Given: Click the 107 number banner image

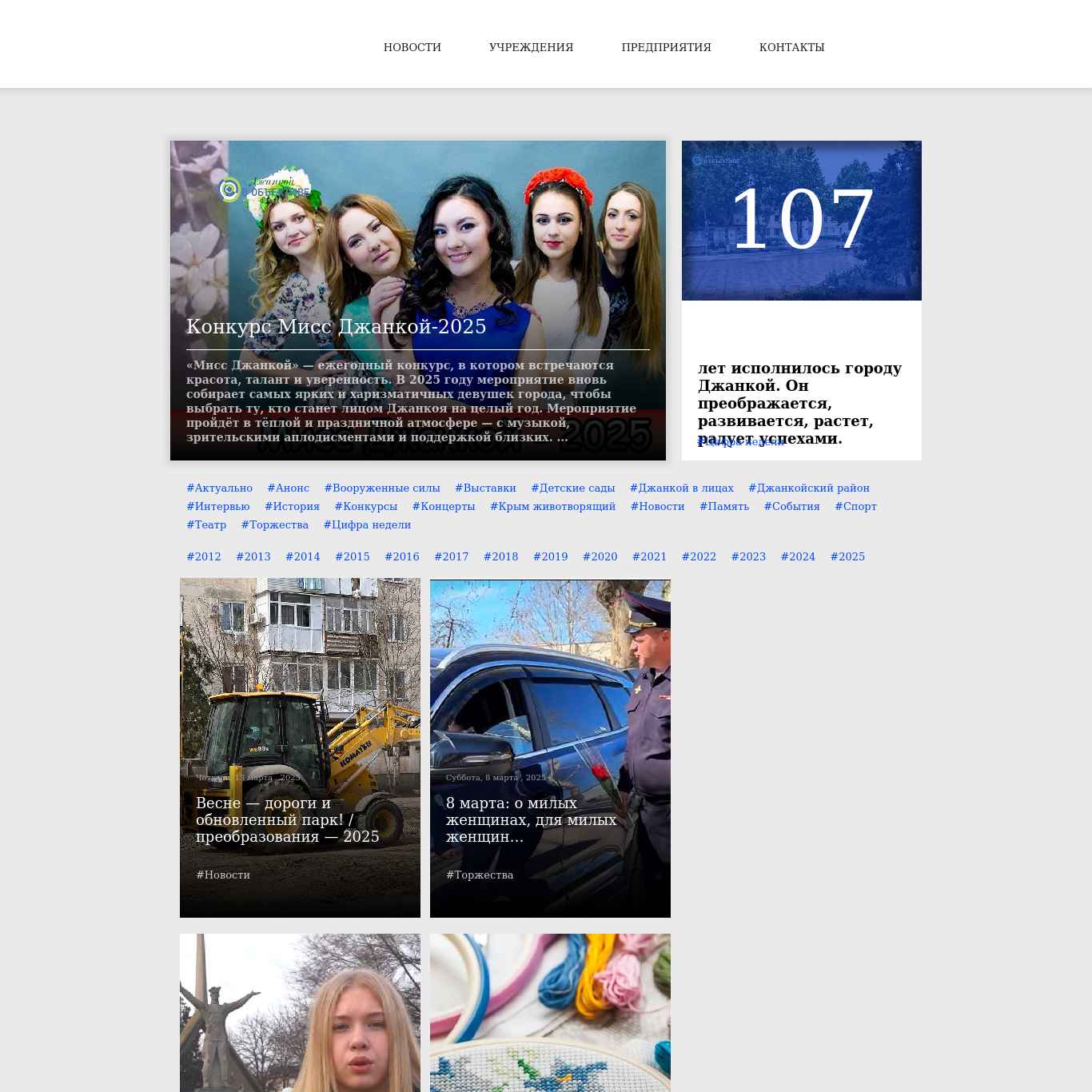Looking at the screenshot, I should tap(802, 221).
